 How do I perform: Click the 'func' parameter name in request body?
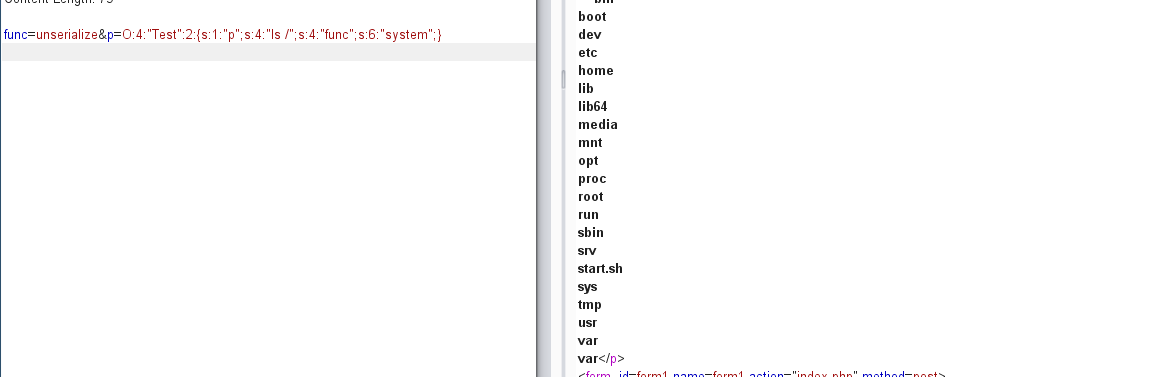point(16,35)
